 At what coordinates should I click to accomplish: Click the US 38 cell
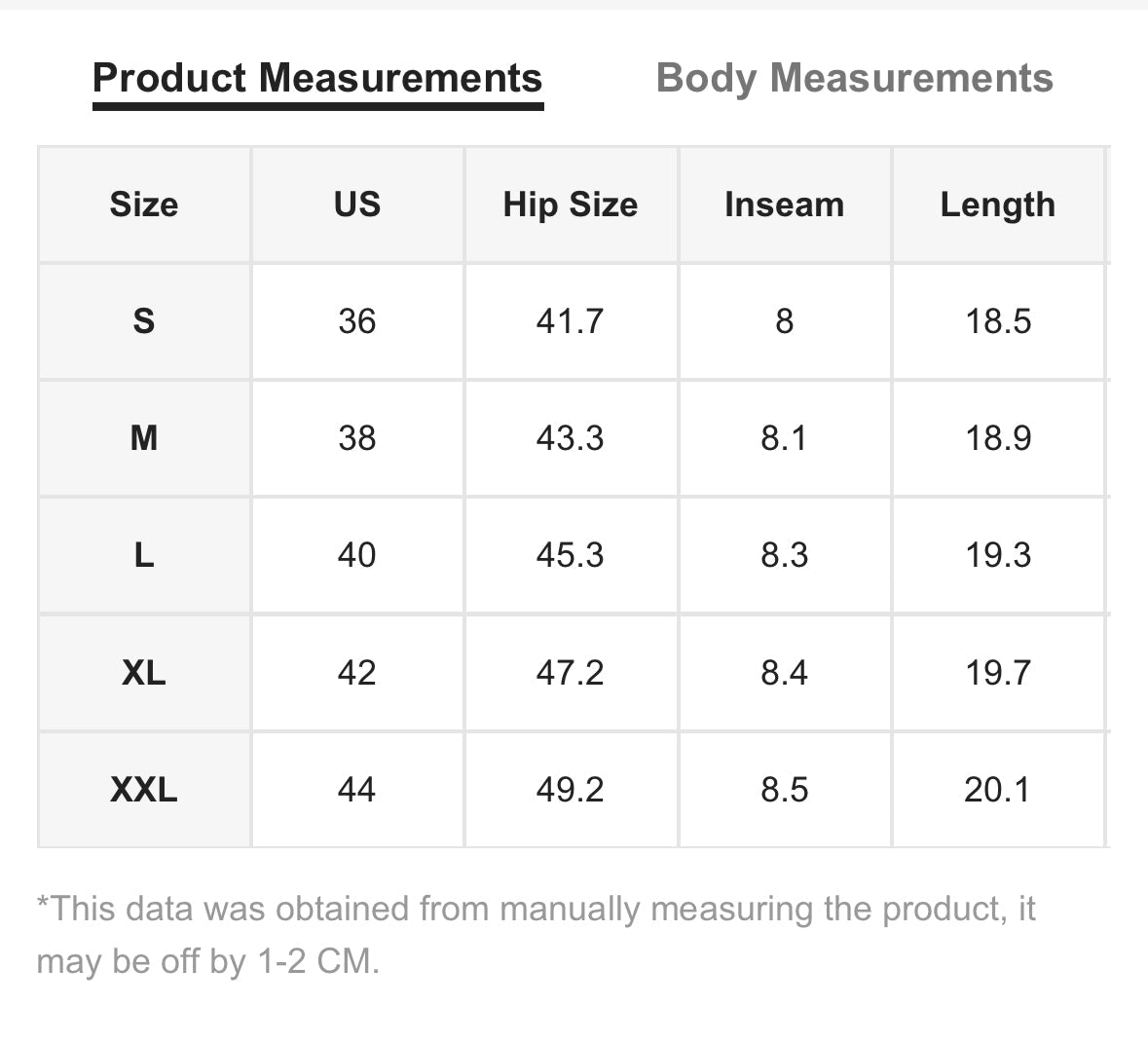pyautogui.click(x=357, y=438)
